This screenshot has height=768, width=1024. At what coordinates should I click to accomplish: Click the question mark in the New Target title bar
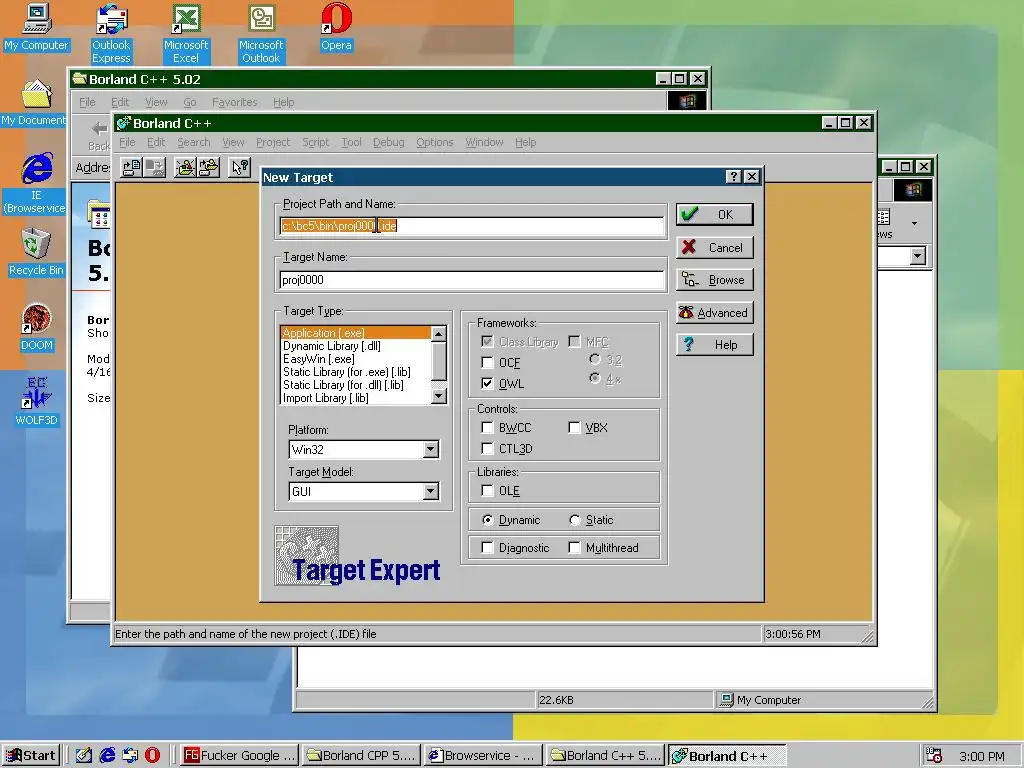point(733,177)
